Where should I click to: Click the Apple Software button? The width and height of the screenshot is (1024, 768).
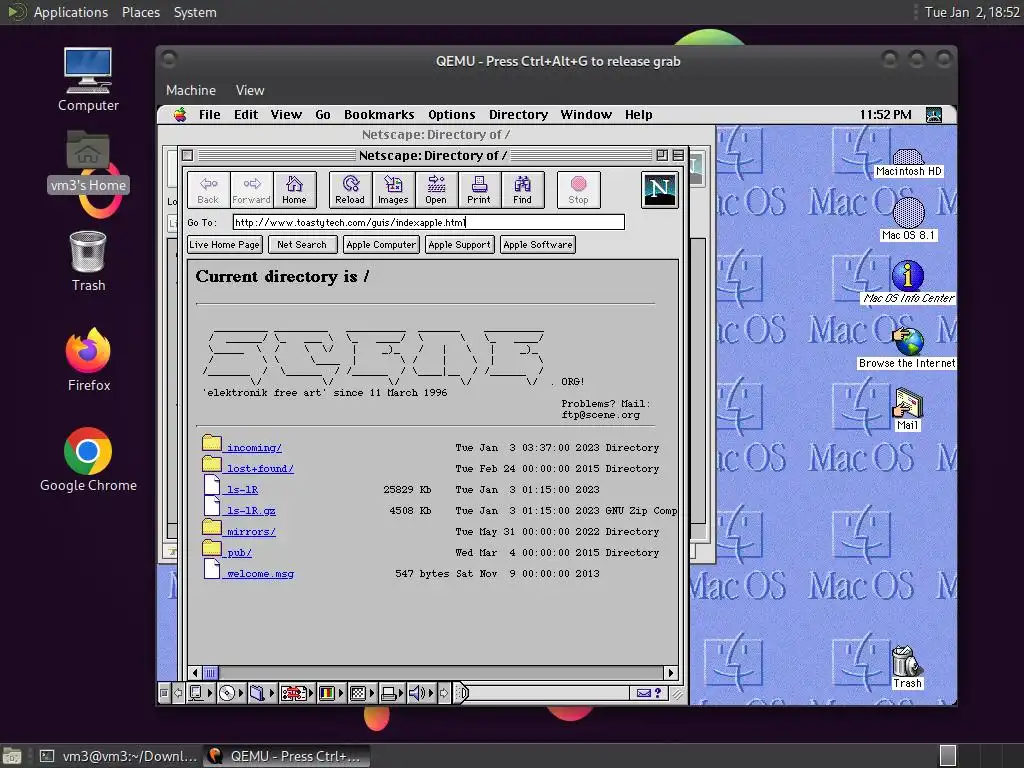point(538,245)
